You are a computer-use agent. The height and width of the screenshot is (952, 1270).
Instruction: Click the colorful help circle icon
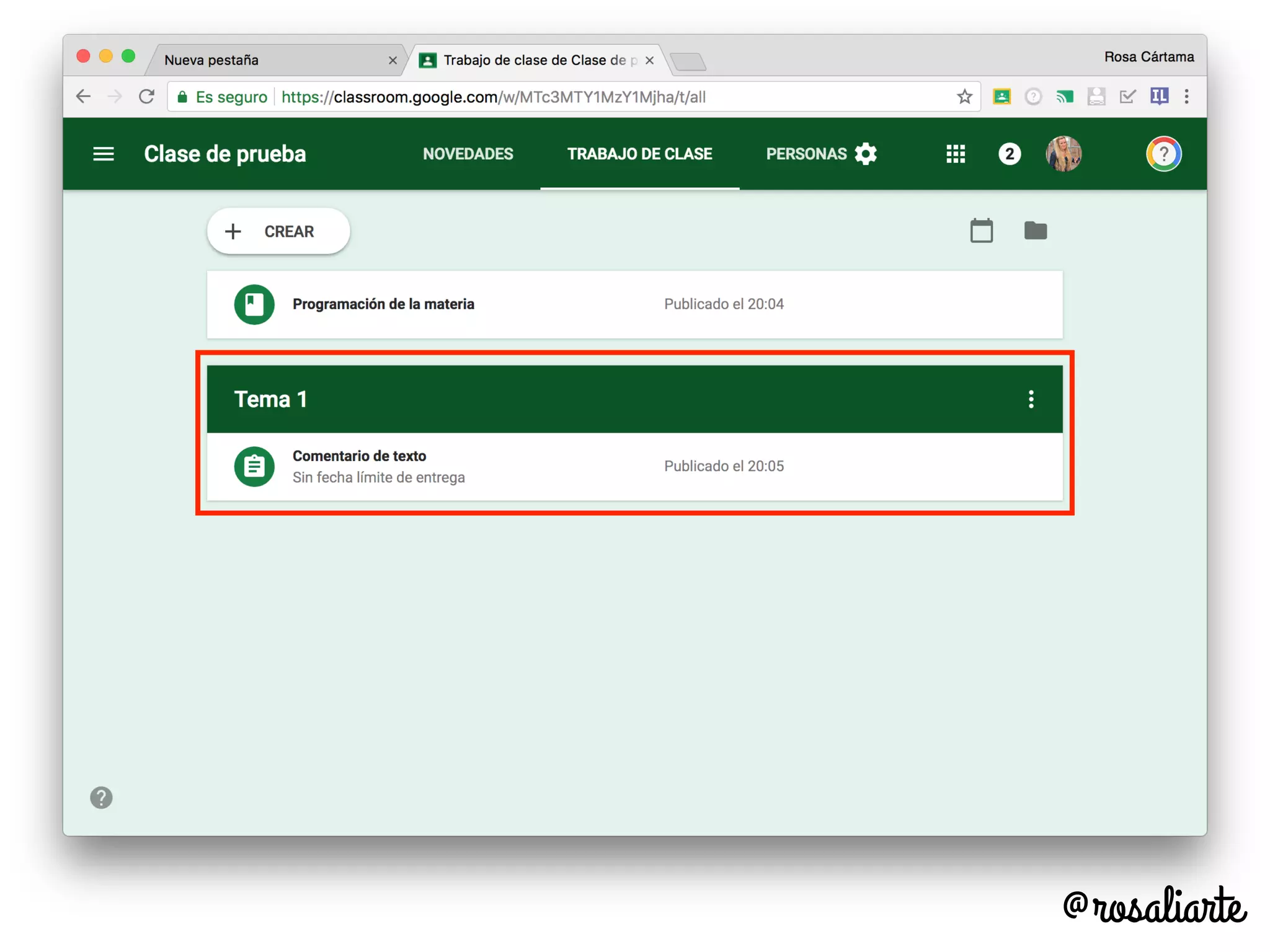click(x=1163, y=154)
